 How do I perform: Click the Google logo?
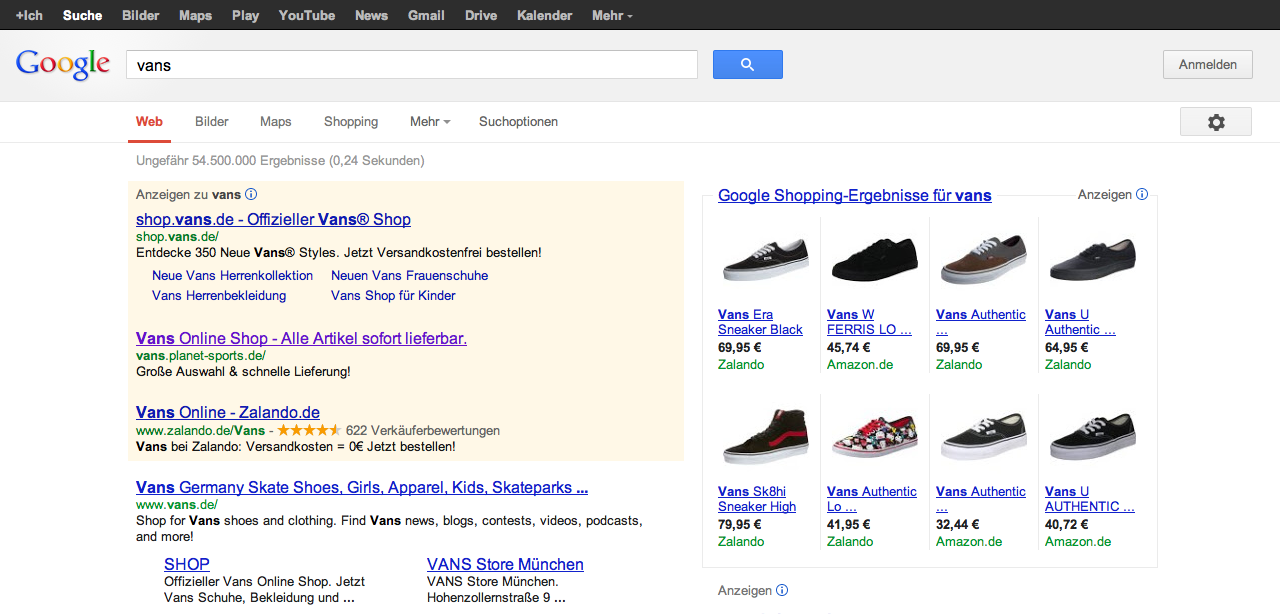click(62, 65)
